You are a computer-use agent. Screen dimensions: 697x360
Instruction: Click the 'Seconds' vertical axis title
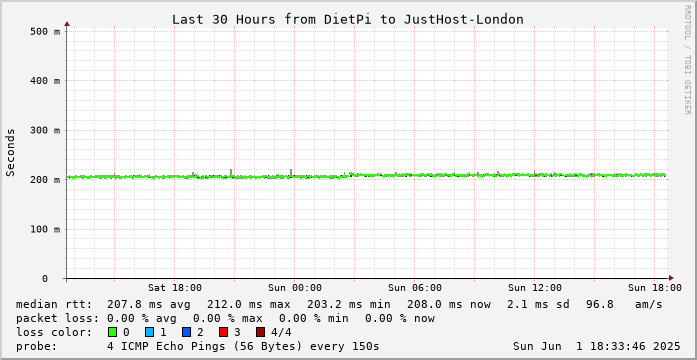point(11,152)
